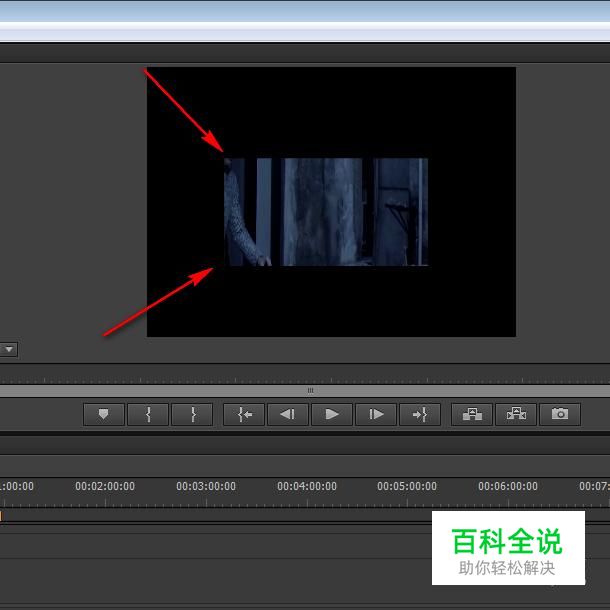Step back one frame

(x=288, y=414)
